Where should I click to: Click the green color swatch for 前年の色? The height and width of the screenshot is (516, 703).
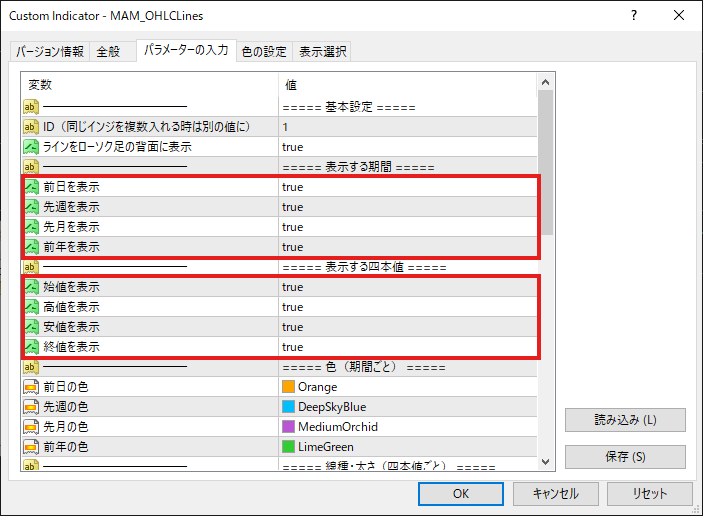coord(288,447)
